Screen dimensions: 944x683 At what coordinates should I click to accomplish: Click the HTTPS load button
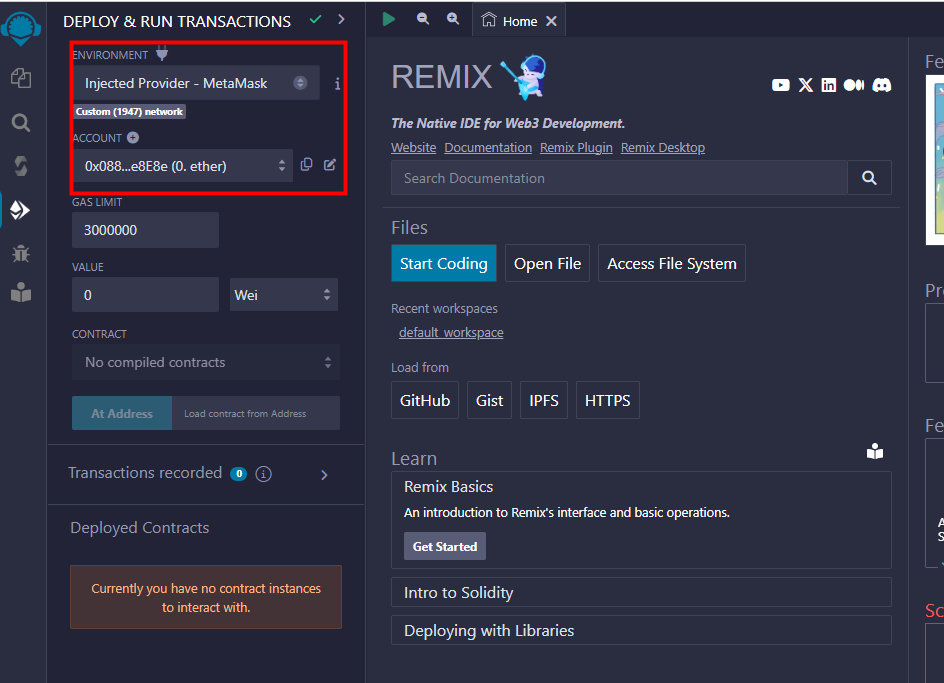607,400
